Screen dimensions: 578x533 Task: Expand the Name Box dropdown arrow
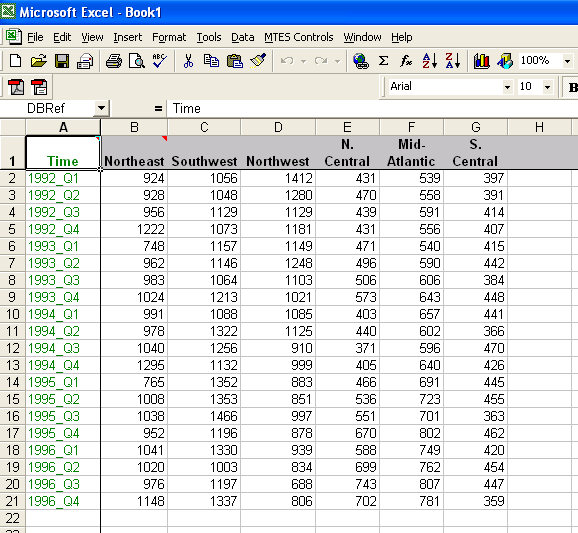(x=101, y=109)
